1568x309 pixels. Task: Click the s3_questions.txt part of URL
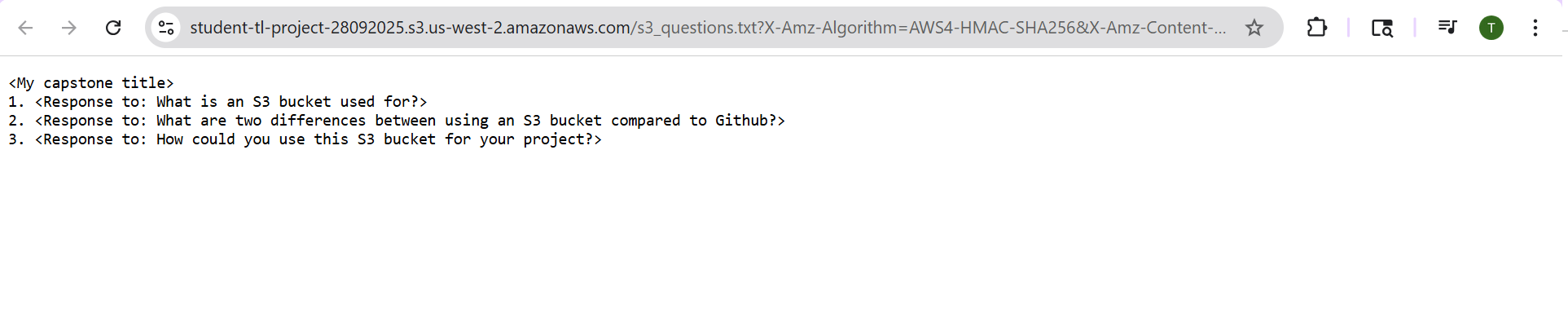click(699, 28)
